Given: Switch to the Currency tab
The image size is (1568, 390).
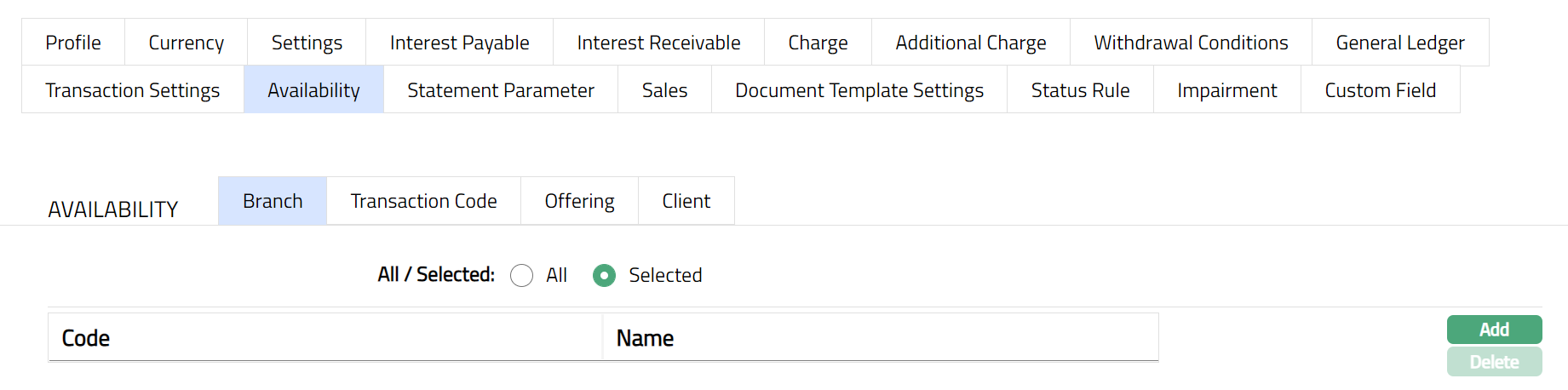Looking at the screenshot, I should coord(186,43).
